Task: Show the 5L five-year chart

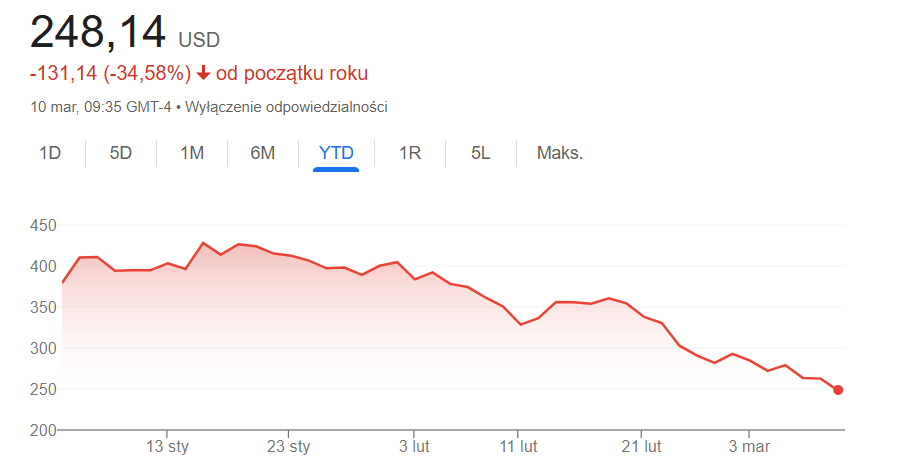Action: [x=481, y=153]
